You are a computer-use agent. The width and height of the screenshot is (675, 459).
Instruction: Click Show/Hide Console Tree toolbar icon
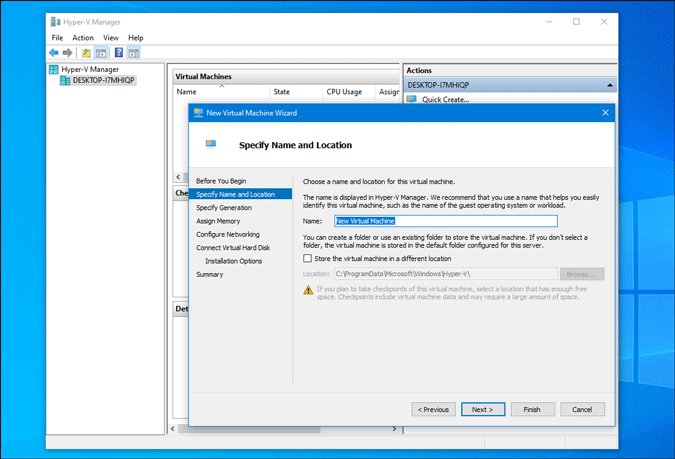[101, 53]
